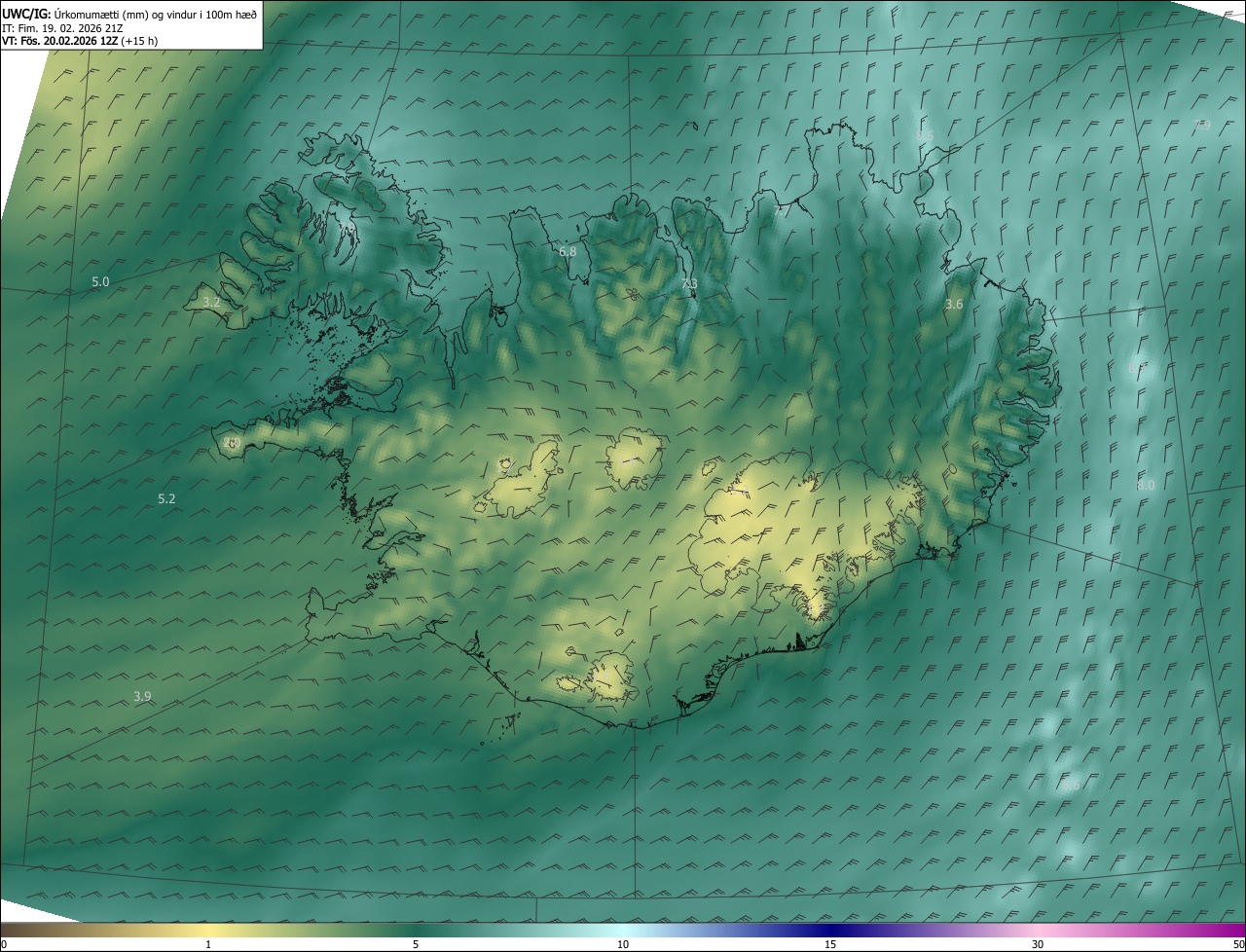Click the 7.3 value label on the map

pyautogui.click(x=689, y=284)
